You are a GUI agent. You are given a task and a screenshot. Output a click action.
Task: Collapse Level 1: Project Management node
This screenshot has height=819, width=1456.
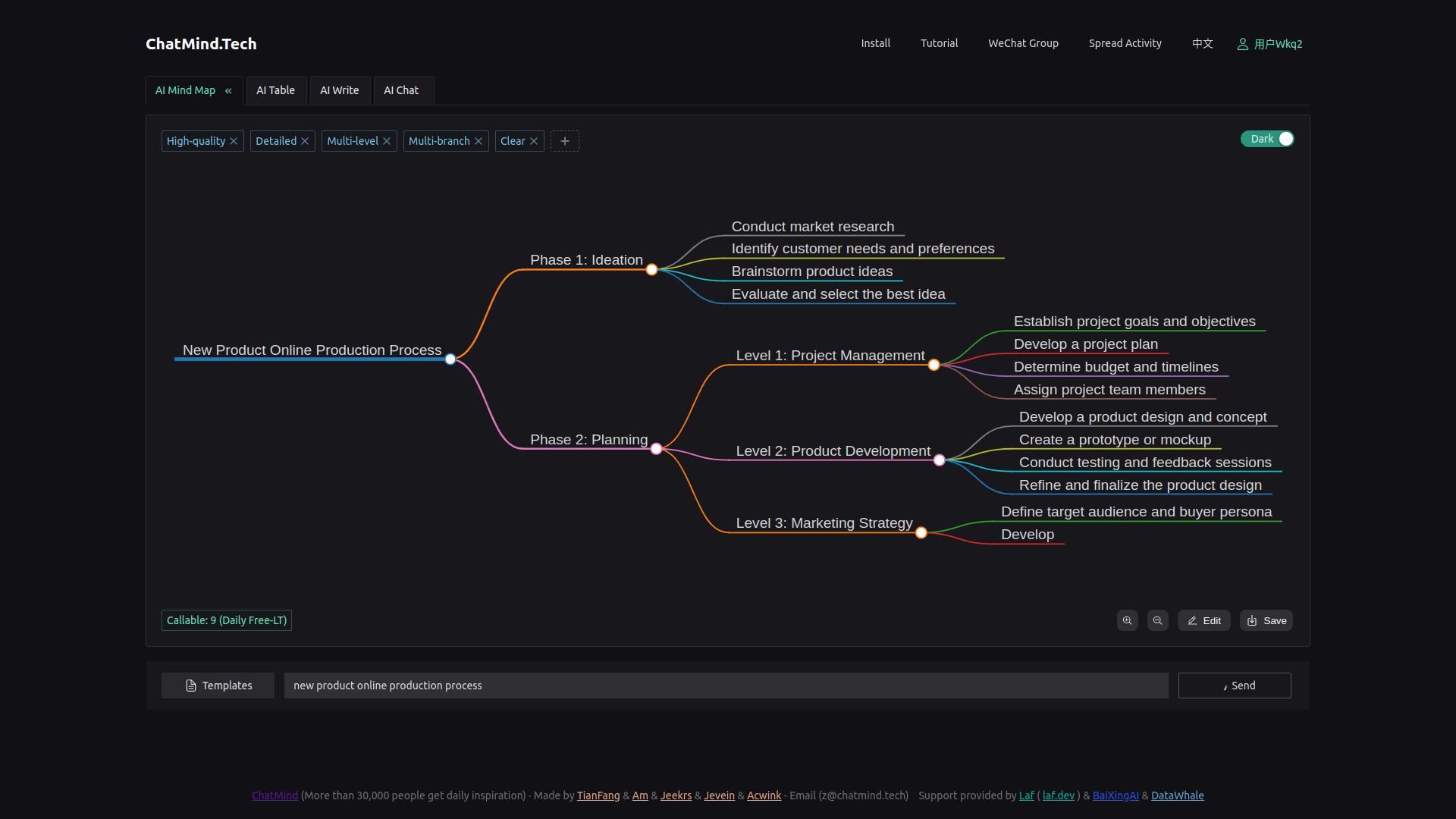click(x=934, y=365)
